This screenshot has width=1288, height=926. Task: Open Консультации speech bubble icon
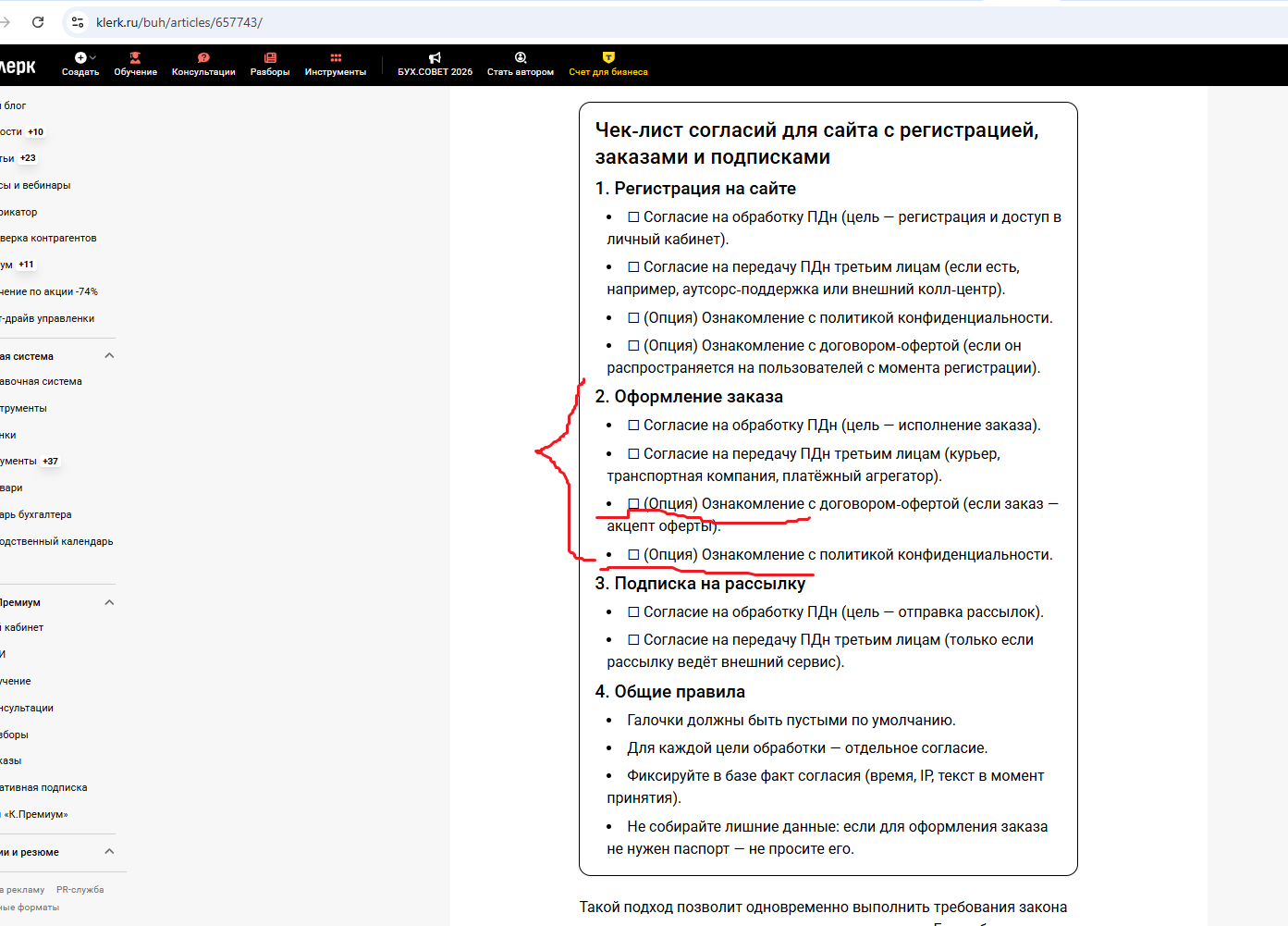click(203, 58)
